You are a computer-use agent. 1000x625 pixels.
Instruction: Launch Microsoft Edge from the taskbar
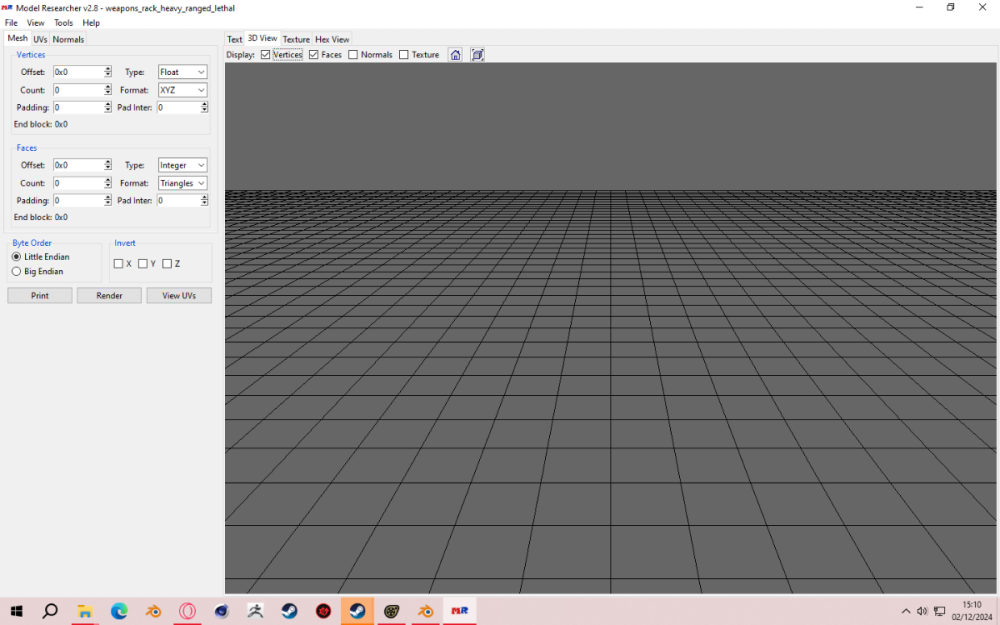(119, 611)
